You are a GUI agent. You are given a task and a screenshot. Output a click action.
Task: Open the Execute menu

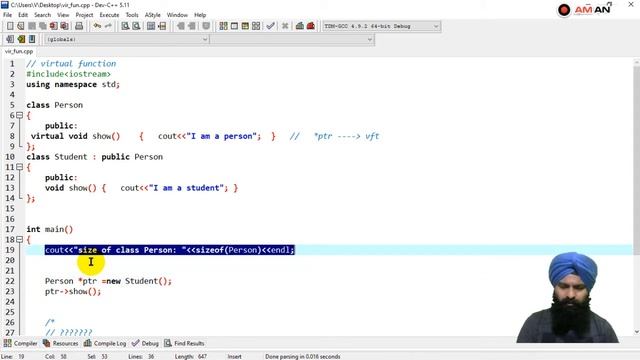(x=109, y=15)
